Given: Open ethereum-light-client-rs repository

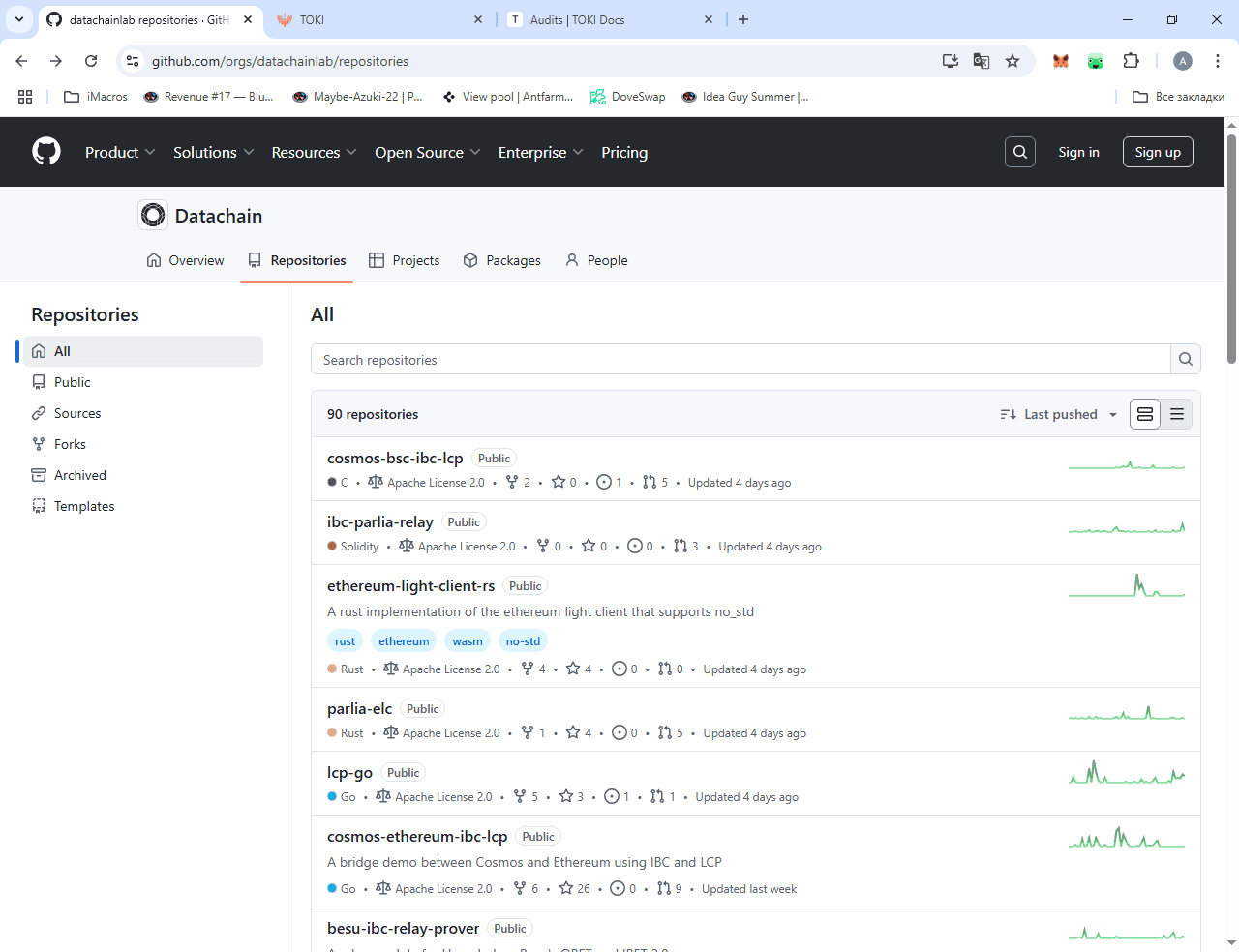Looking at the screenshot, I should point(410,585).
